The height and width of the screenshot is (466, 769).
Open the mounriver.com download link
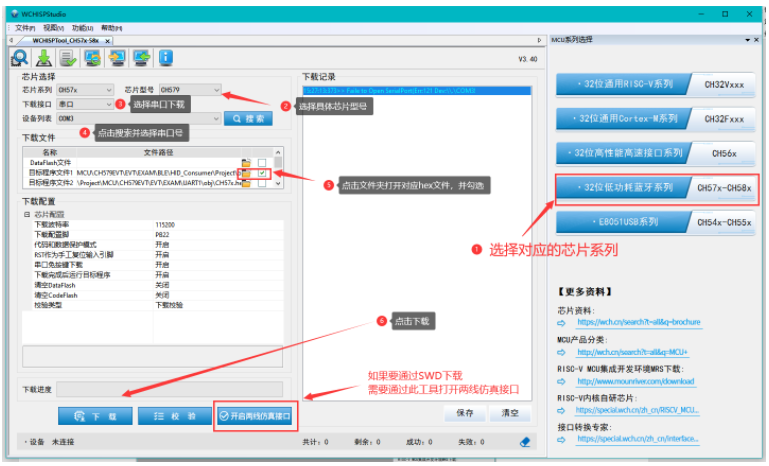(636, 381)
